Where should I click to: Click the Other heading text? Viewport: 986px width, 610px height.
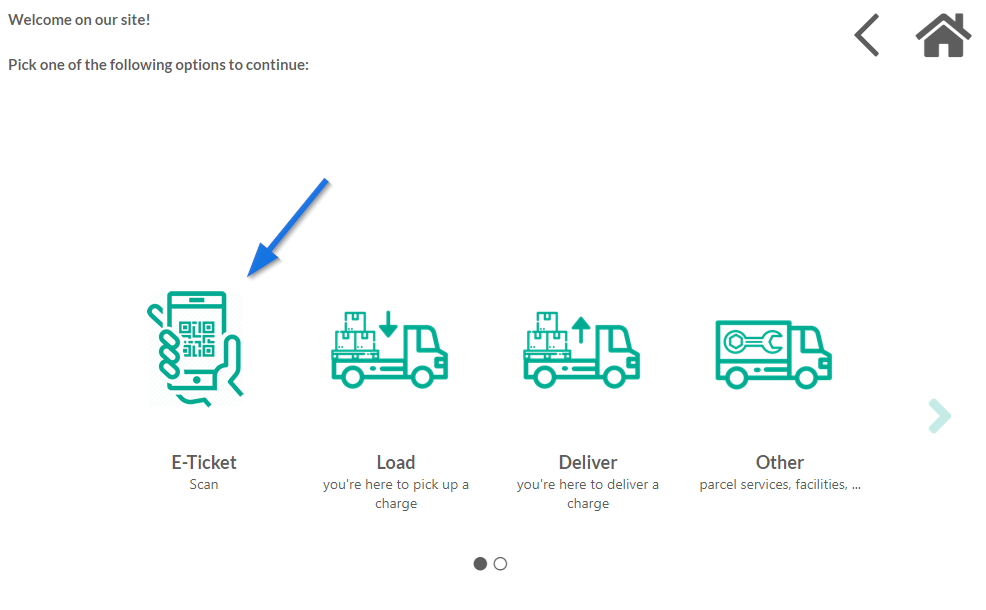coord(780,462)
